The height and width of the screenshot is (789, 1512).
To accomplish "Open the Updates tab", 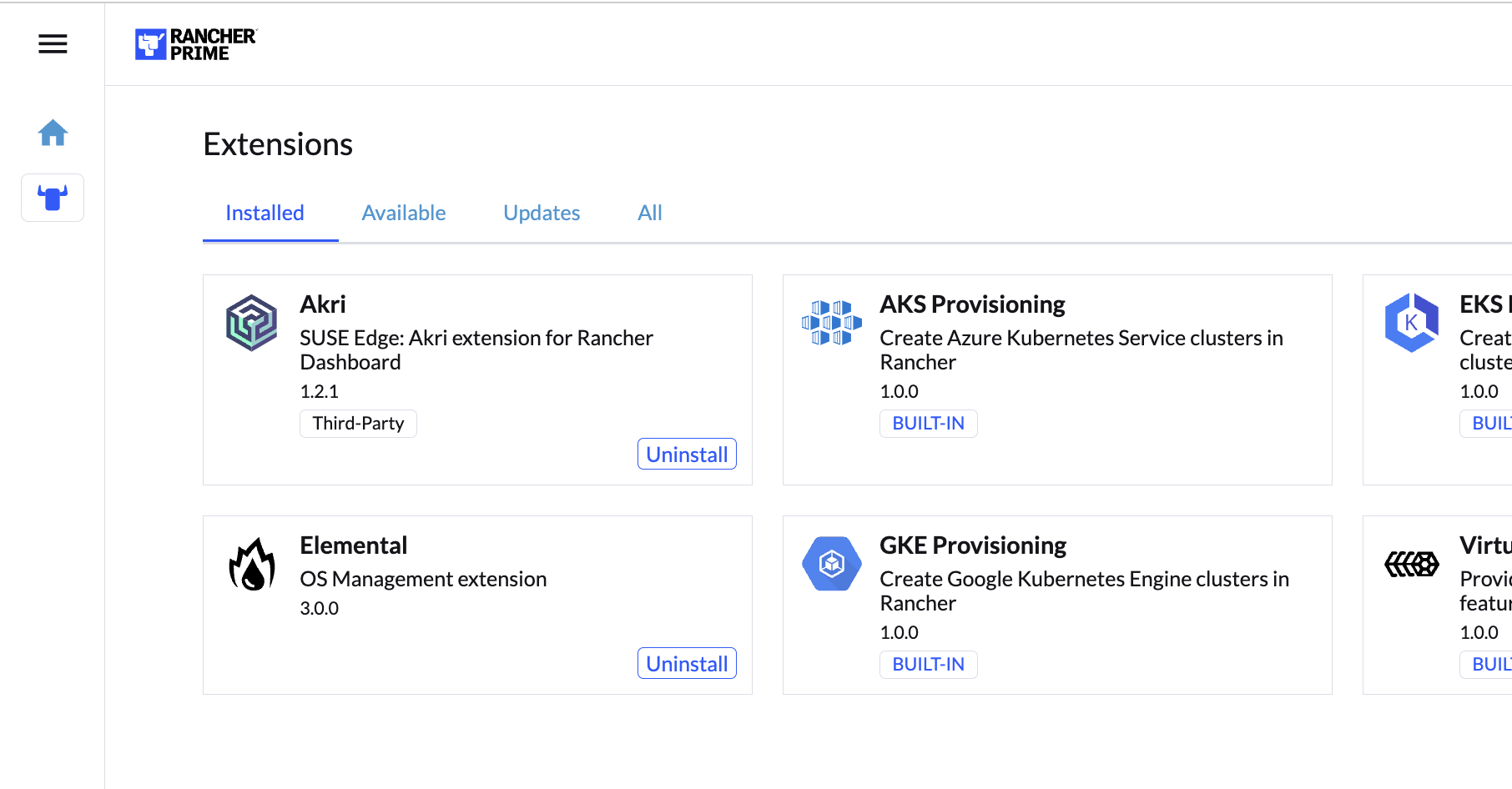I will pyautogui.click(x=542, y=213).
